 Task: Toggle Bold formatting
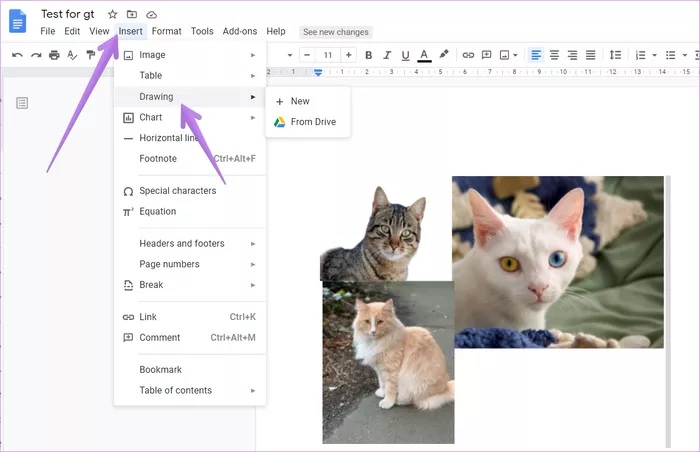pyautogui.click(x=368, y=55)
